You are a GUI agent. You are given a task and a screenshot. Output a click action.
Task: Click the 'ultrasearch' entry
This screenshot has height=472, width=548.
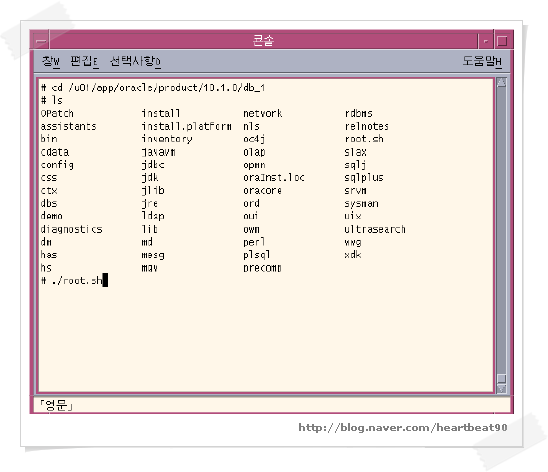click(375, 229)
